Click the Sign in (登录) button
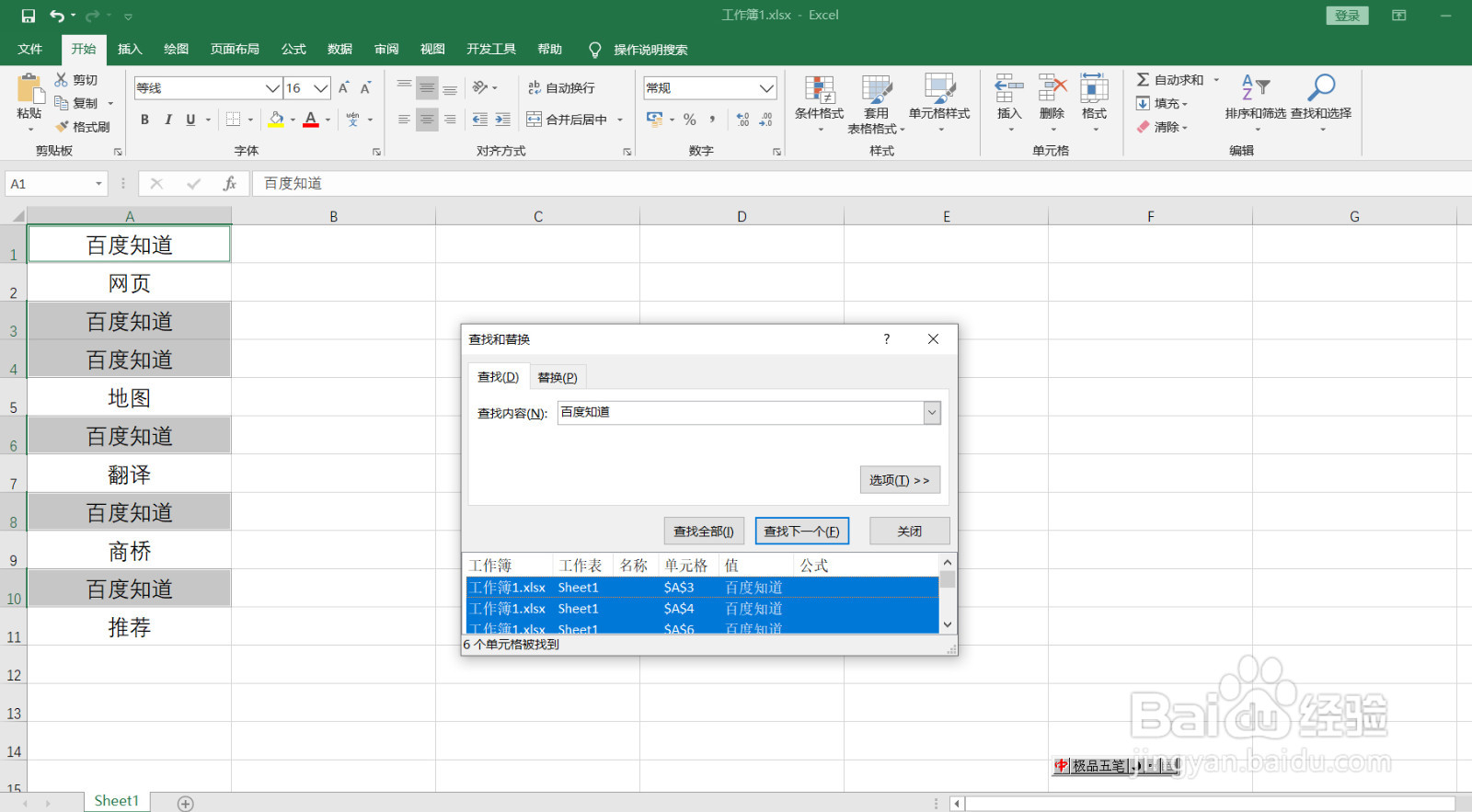1472x812 pixels. click(1348, 16)
